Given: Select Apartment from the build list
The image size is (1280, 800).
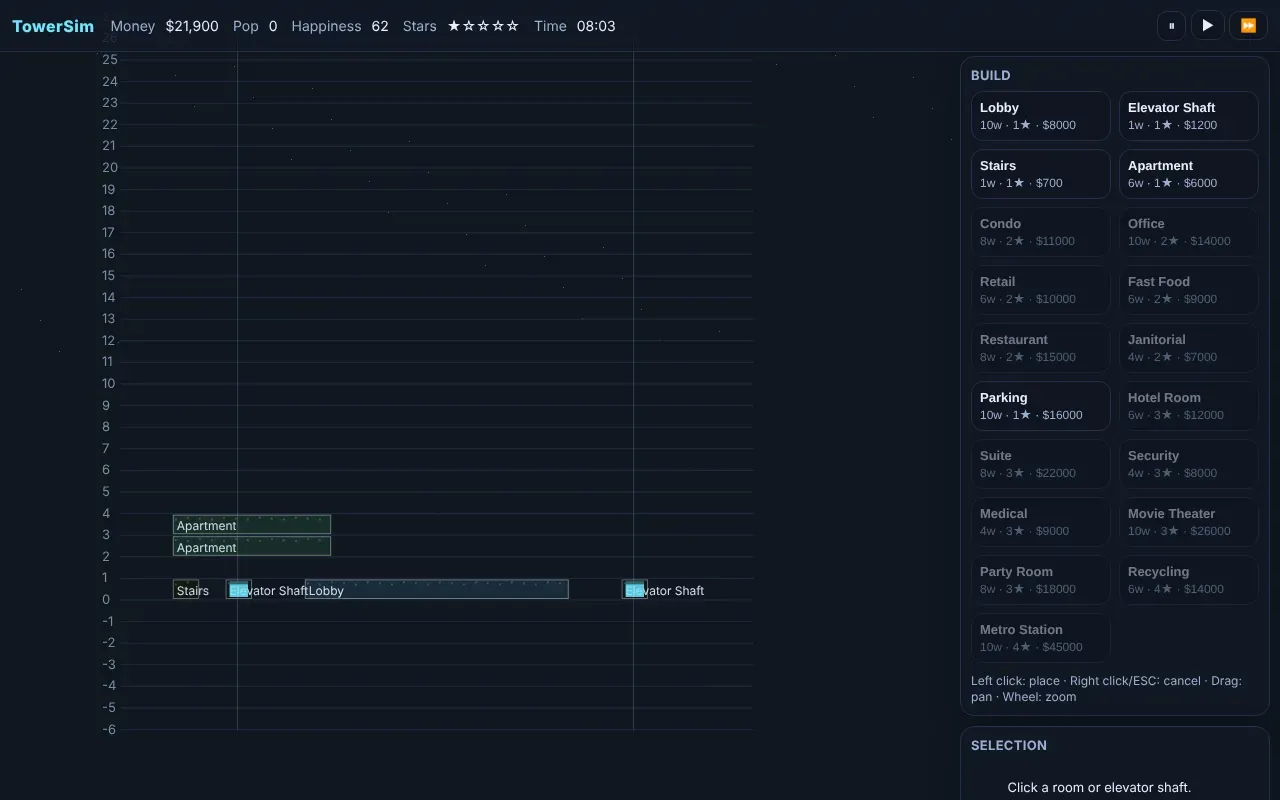Looking at the screenshot, I should pos(1189,174).
